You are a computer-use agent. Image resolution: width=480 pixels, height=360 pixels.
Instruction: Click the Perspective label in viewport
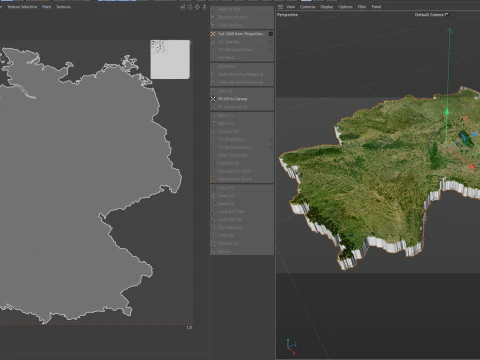coord(287,15)
